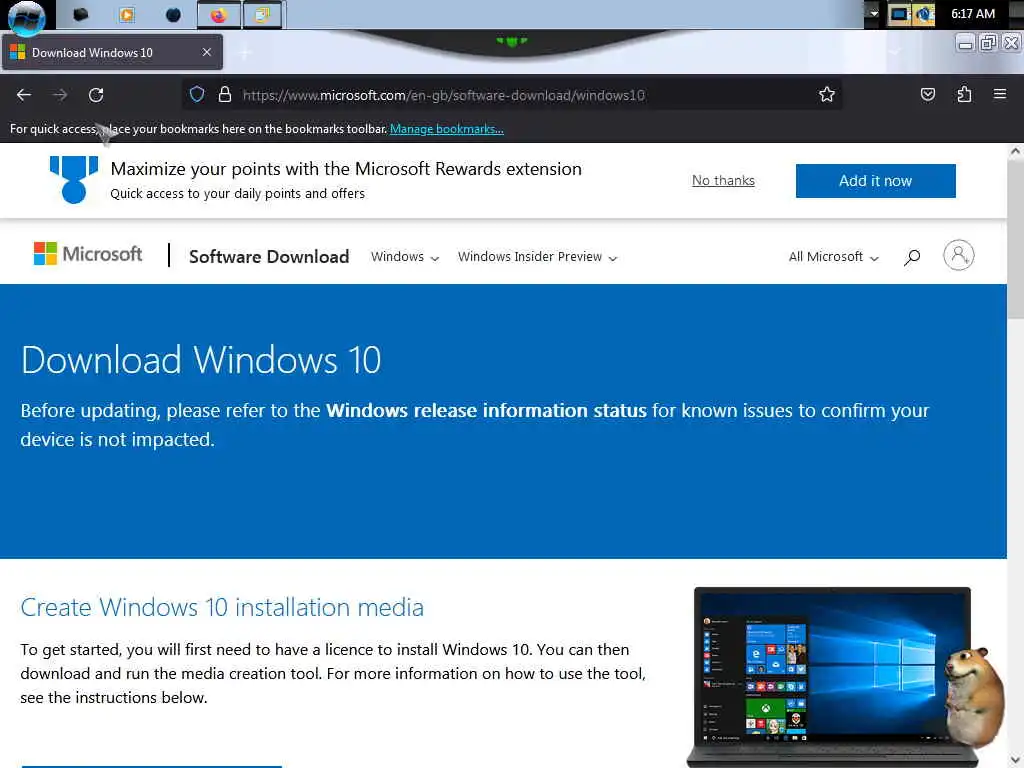
Task: Open the Extensions puzzle icon
Action: click(964, 95)
